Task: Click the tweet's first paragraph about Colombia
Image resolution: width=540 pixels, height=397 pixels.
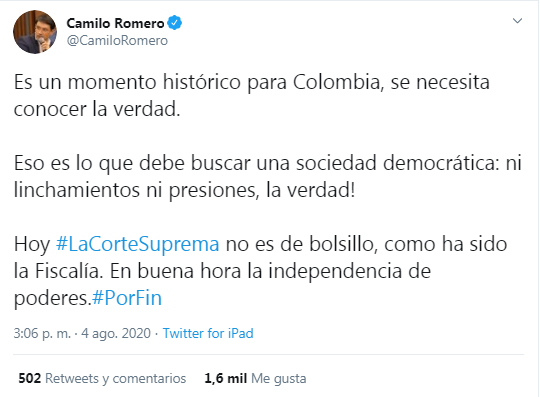Action: coord(251,96)
